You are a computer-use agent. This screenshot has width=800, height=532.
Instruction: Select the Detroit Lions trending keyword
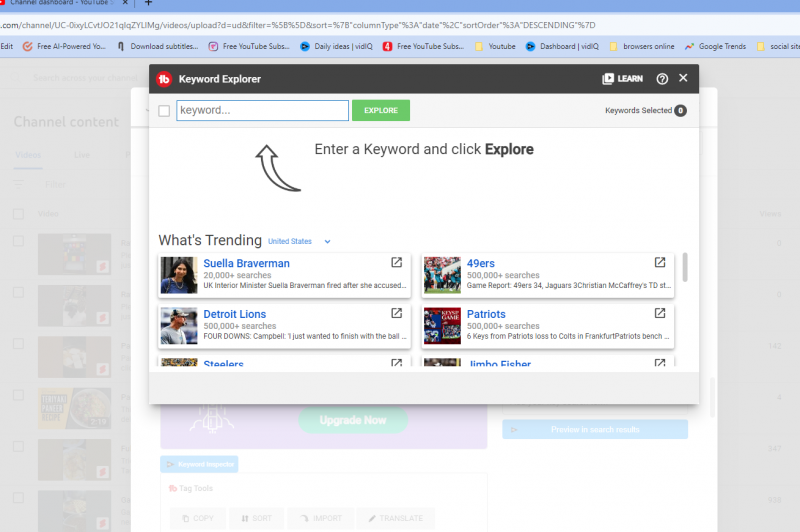pos(234,314)
